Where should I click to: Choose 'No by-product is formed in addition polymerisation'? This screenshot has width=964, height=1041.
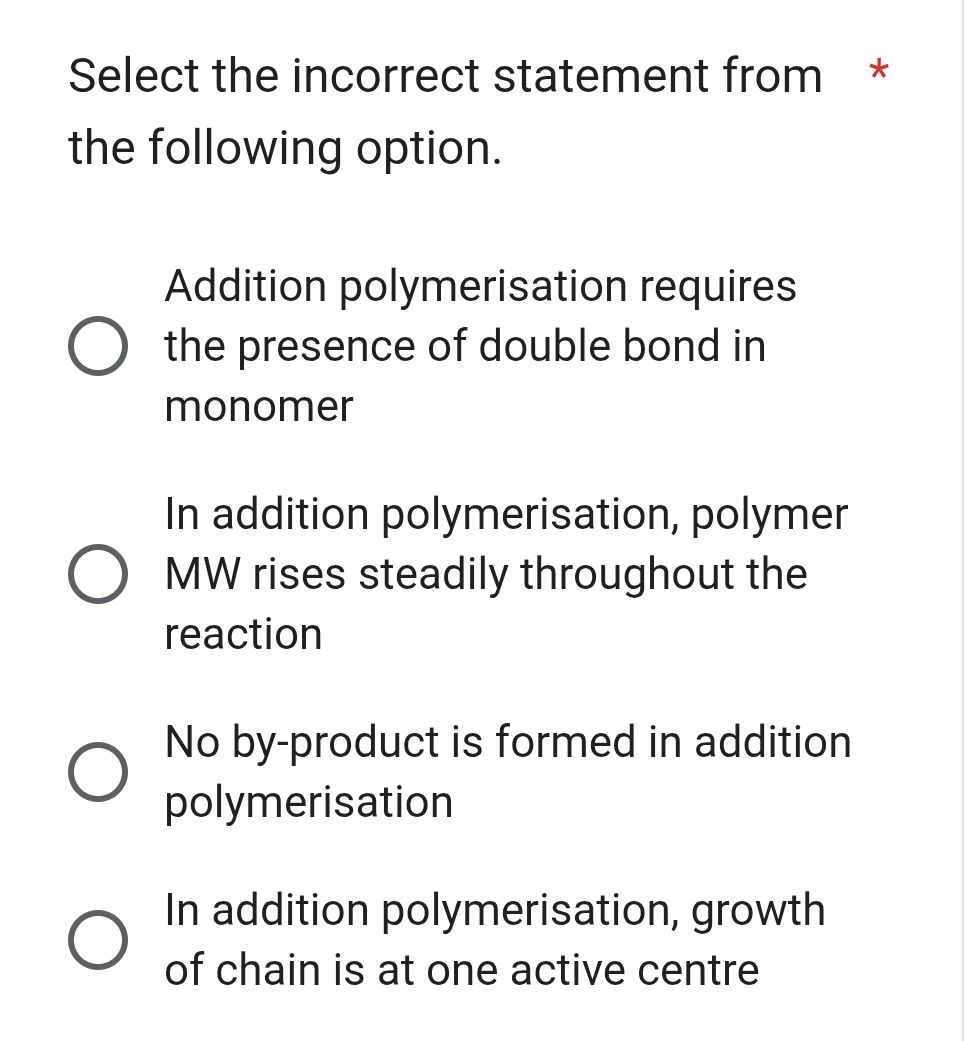98,772
